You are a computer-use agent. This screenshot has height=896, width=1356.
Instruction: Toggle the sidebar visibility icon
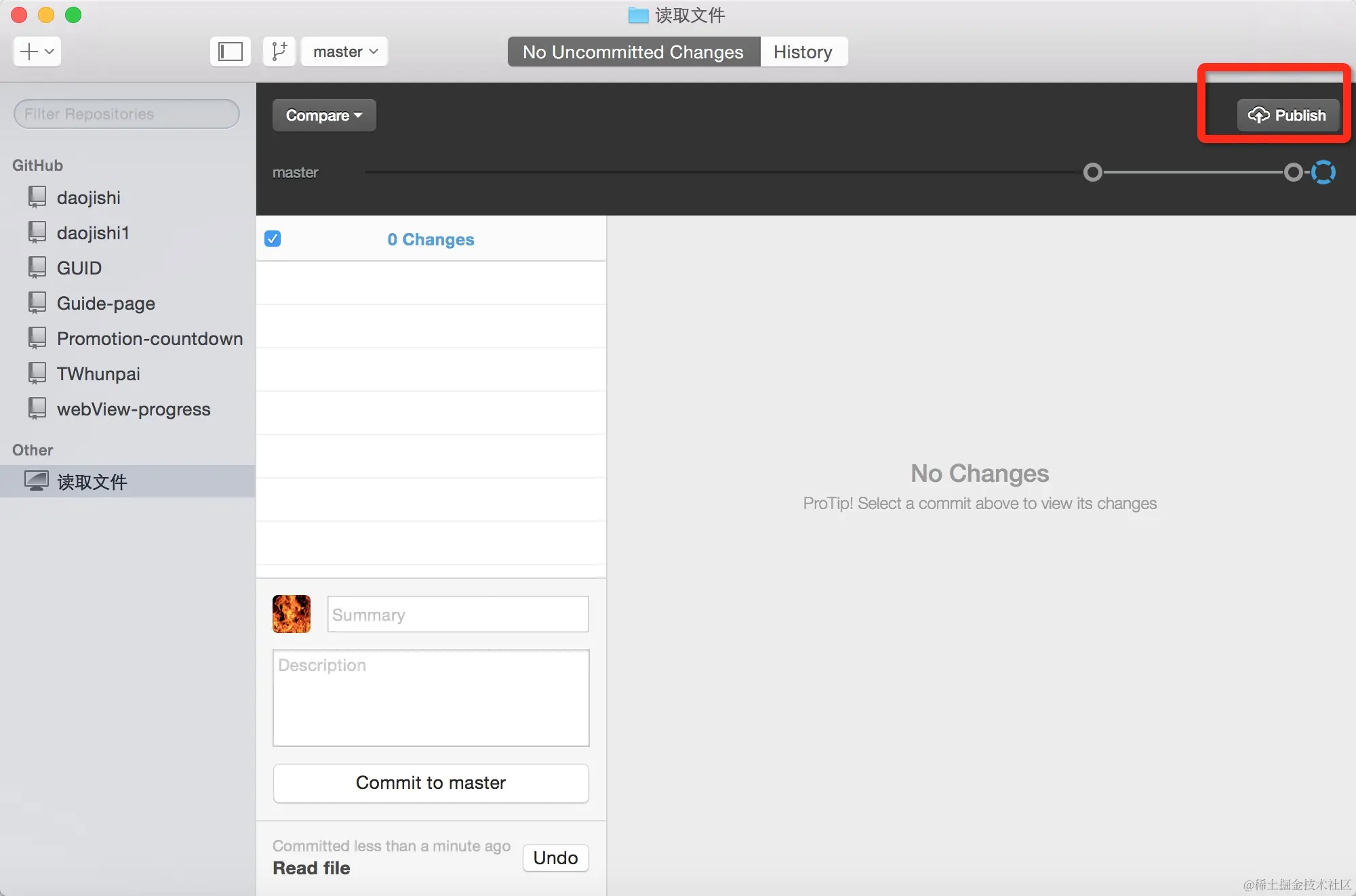231,52
